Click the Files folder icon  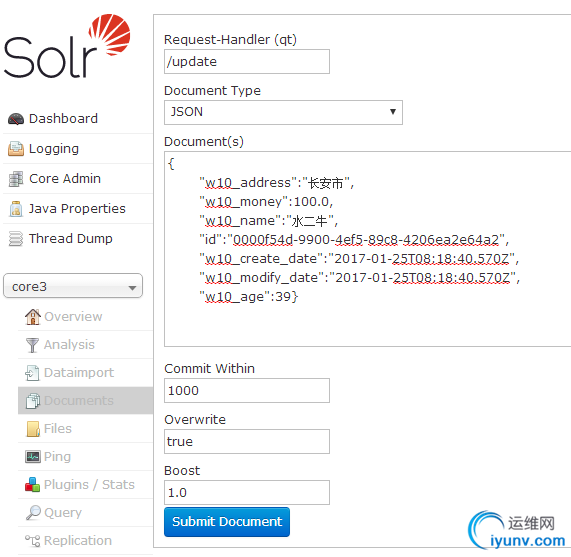click(33, 429)
